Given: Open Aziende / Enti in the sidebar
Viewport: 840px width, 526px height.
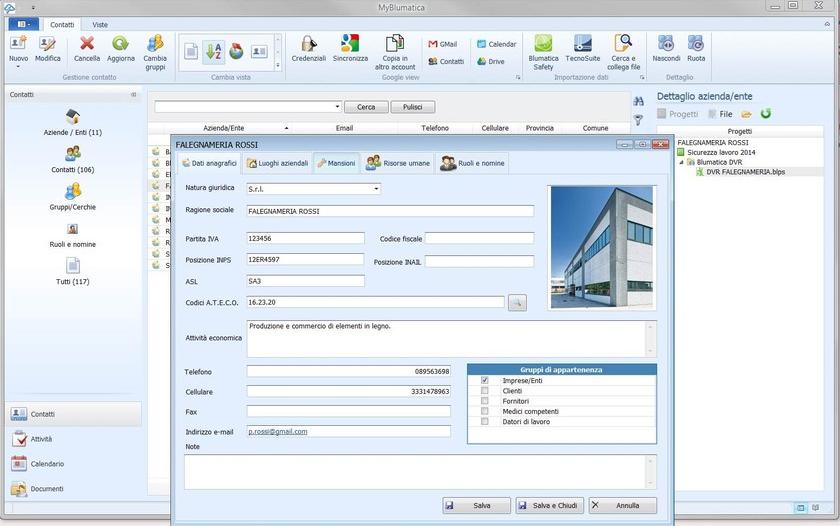Looking at the screenshot, I should click(x=72, y=122).
